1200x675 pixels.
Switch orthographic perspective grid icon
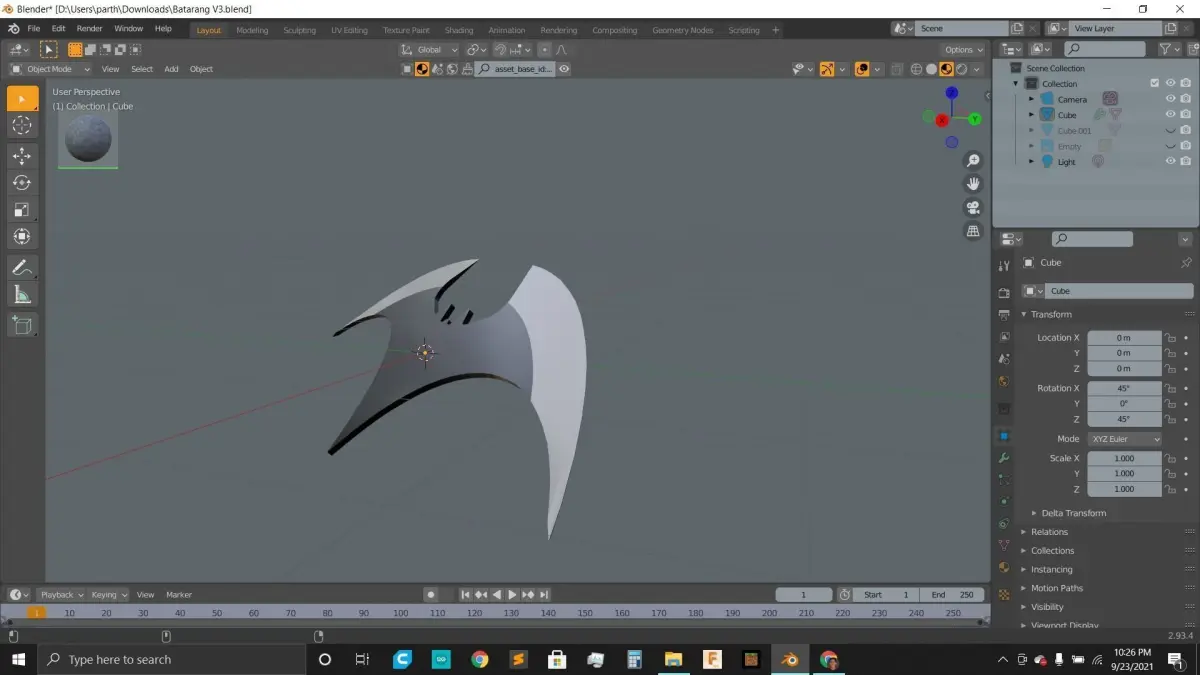[x=973, y=231]
